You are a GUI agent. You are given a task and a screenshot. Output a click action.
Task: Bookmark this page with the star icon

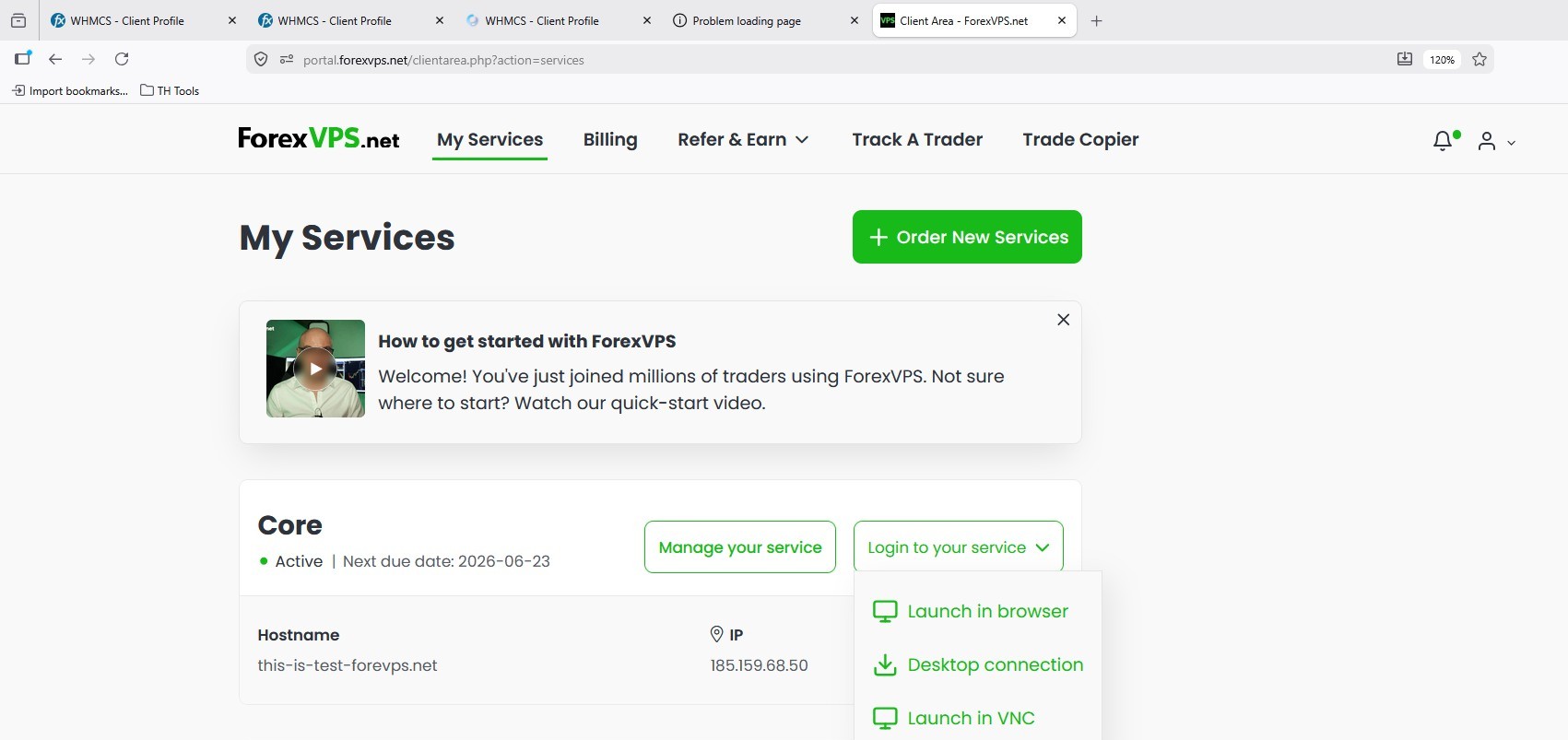[1480, 60]
